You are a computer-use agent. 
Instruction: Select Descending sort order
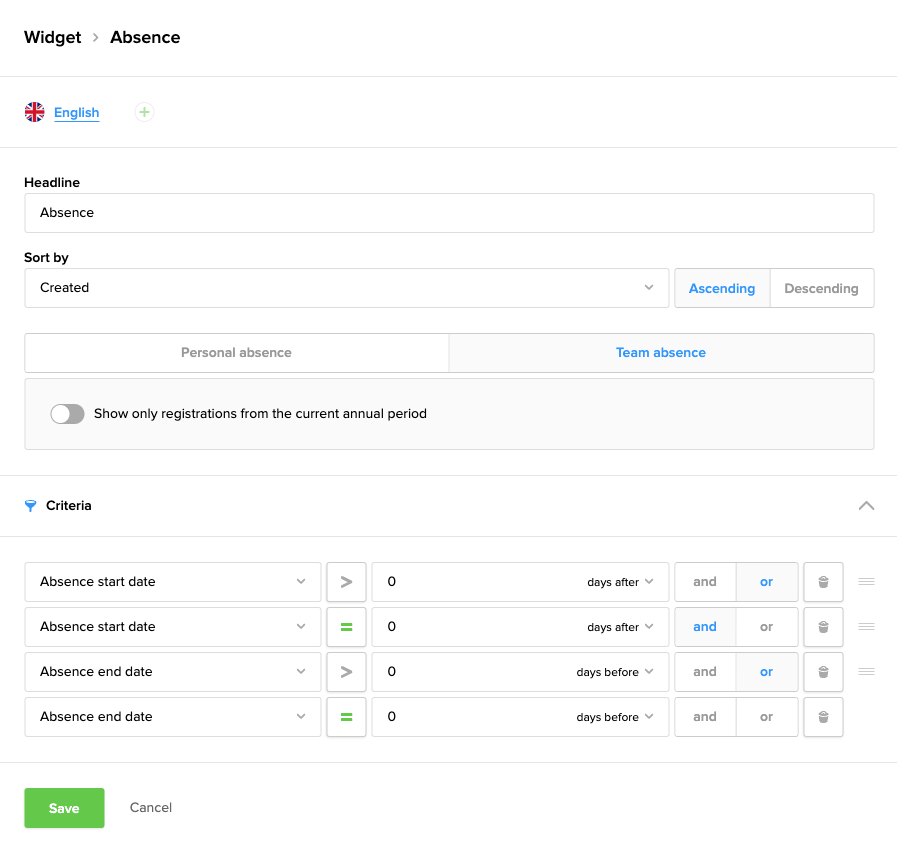pos(821,288)
